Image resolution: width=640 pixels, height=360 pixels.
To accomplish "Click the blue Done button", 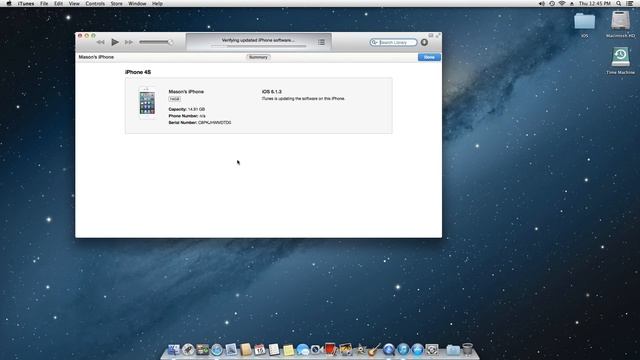I will (x=429, y=57).
